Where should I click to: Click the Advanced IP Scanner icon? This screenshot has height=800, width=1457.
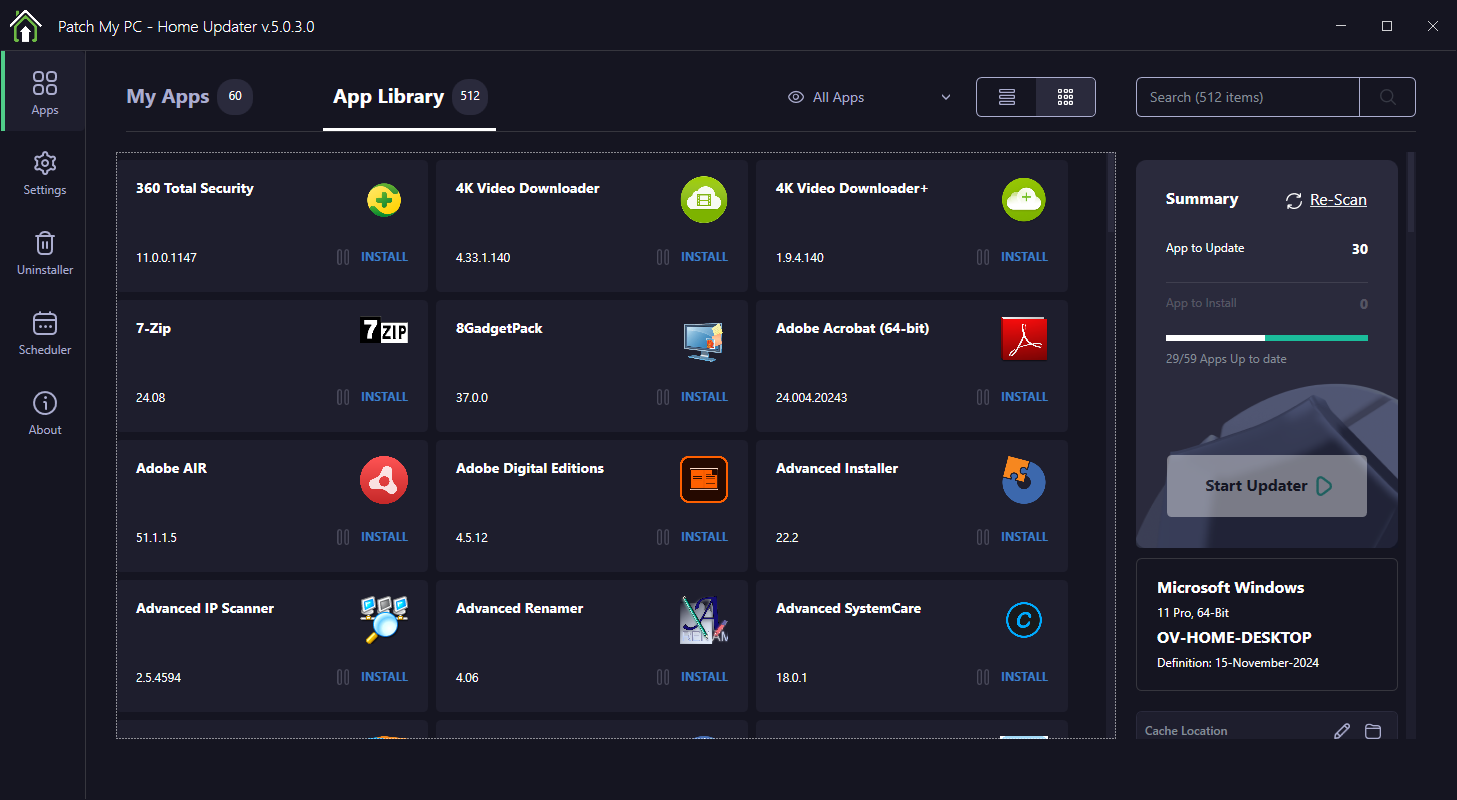384,619
